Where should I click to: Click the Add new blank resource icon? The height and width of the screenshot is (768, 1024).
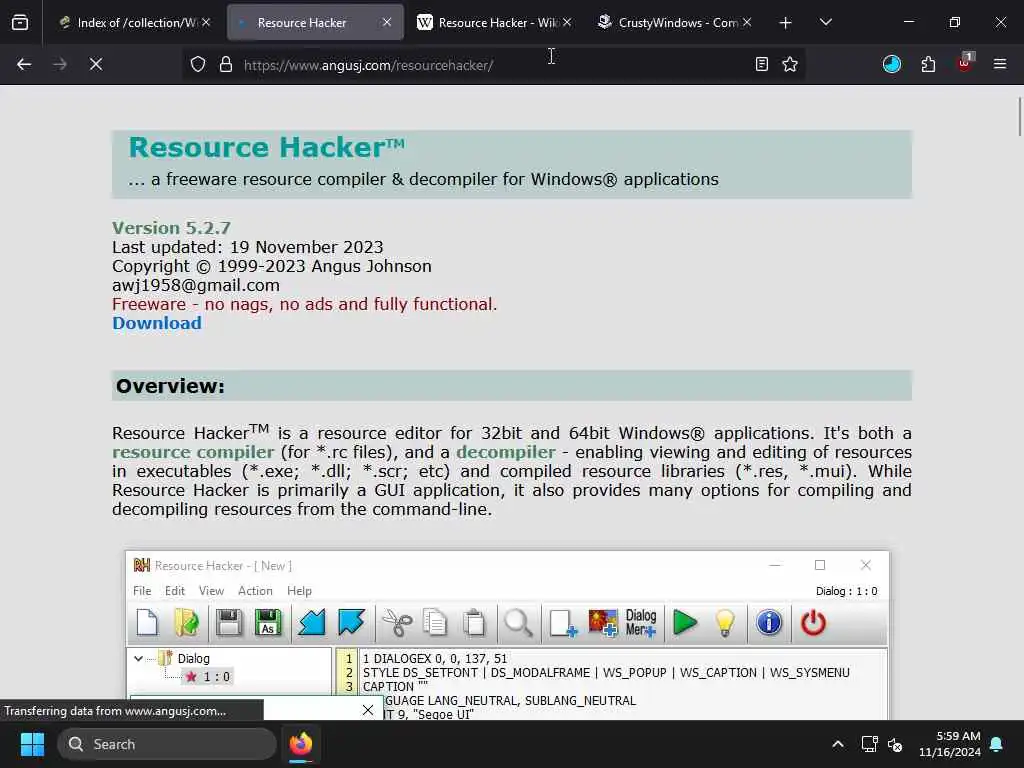[x=563, y=622]
